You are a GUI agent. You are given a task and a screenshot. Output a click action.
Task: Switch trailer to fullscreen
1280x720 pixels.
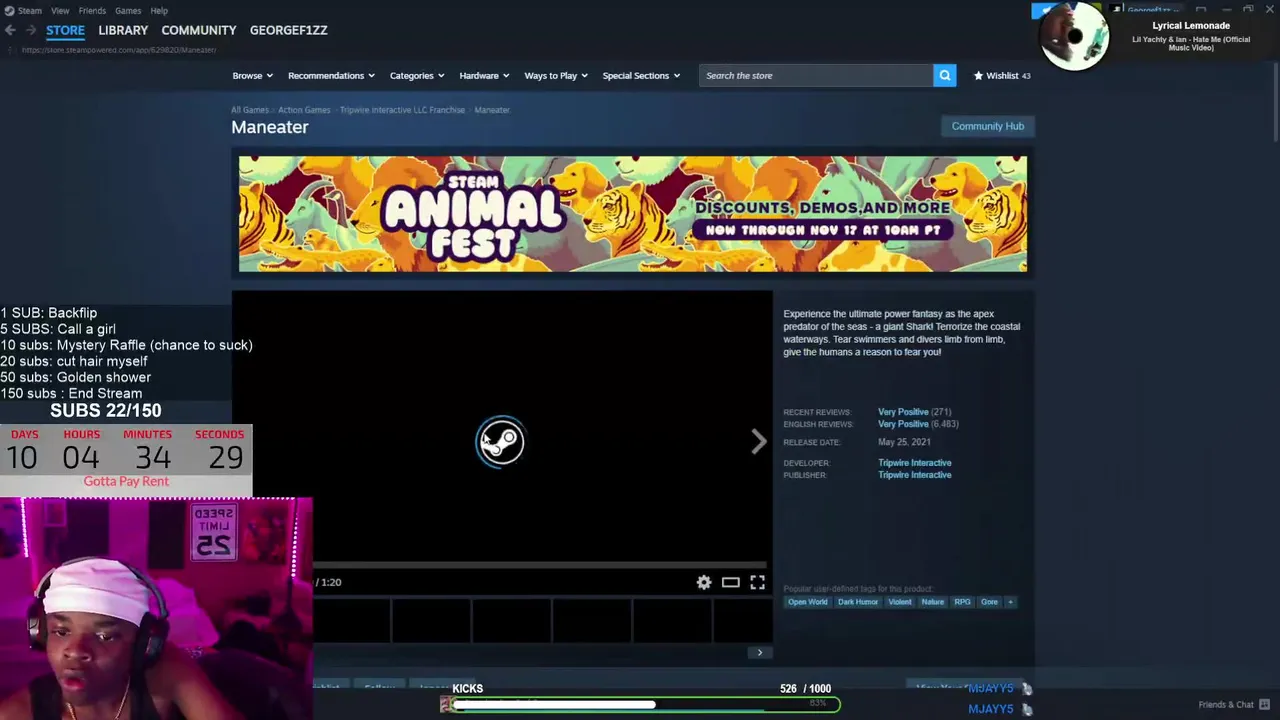click(x=757, y=582)
